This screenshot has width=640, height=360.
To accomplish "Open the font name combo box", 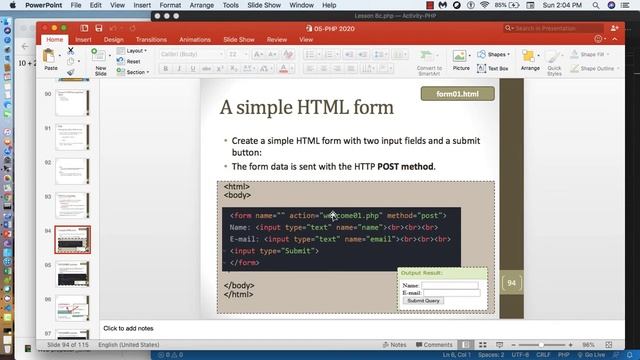I will [191, 54].
